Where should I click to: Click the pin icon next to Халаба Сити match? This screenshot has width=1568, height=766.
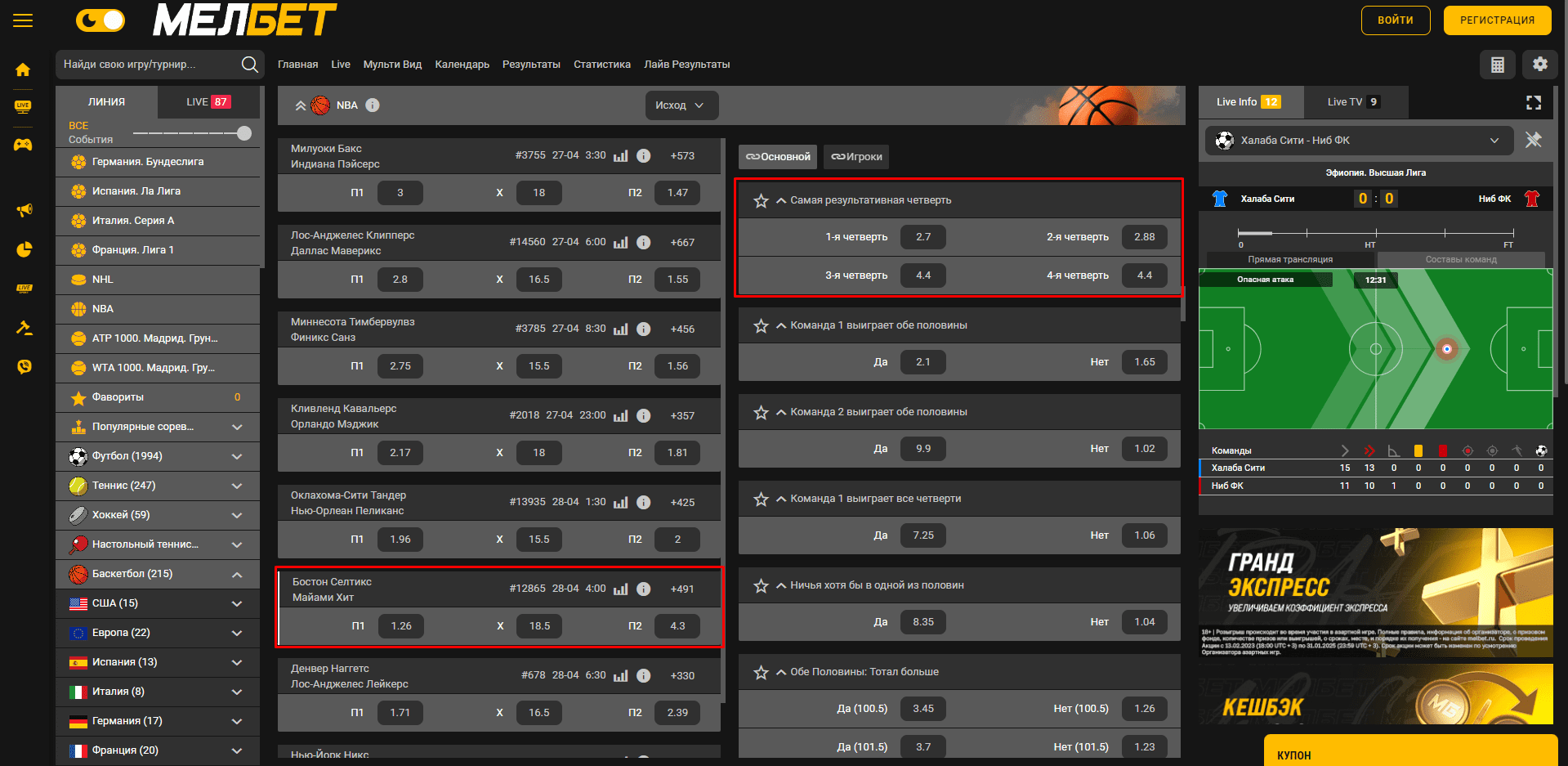(1534, 140)
